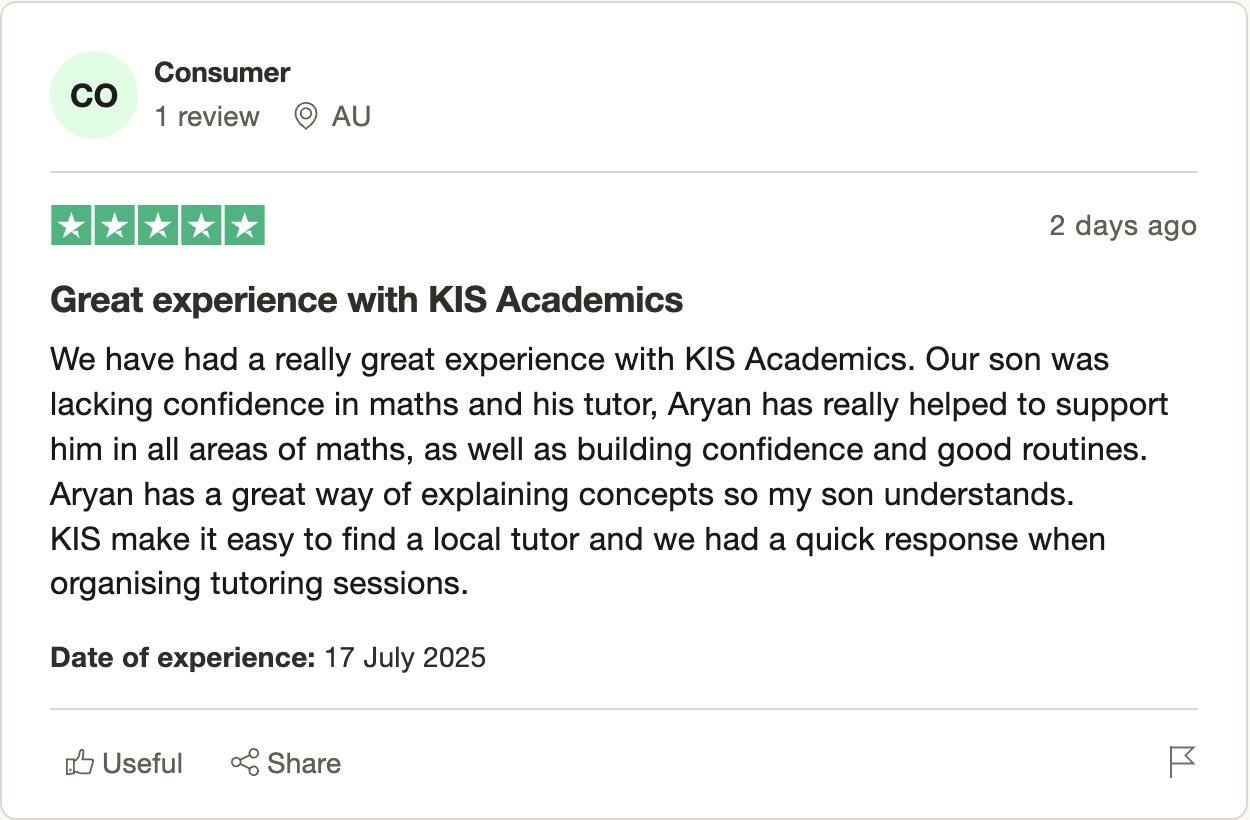
Task: Click the second green rating star
Action: pos(114,226)
